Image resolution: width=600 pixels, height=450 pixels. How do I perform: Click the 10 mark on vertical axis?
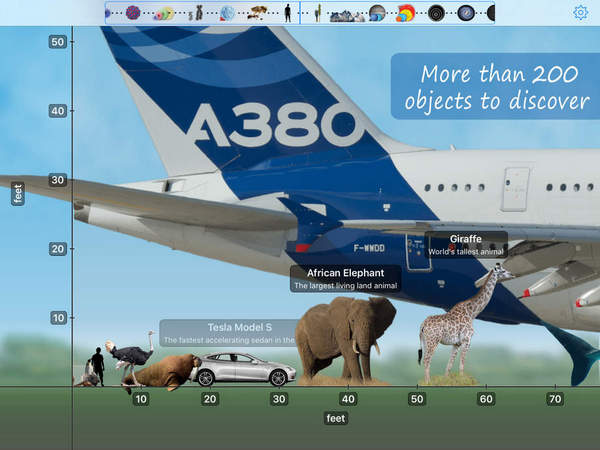pos(58,318)
